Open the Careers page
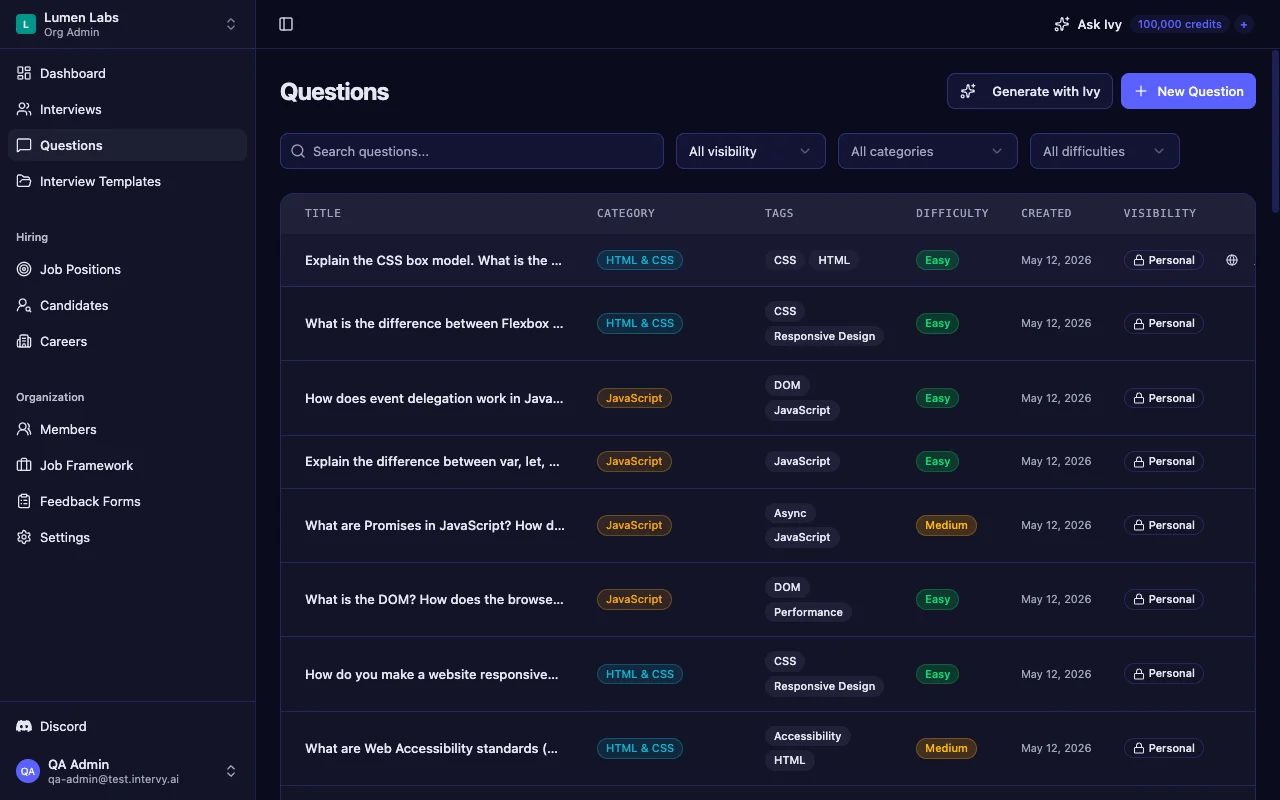This screenshot has width=1280, height=800. click(127, 341)
